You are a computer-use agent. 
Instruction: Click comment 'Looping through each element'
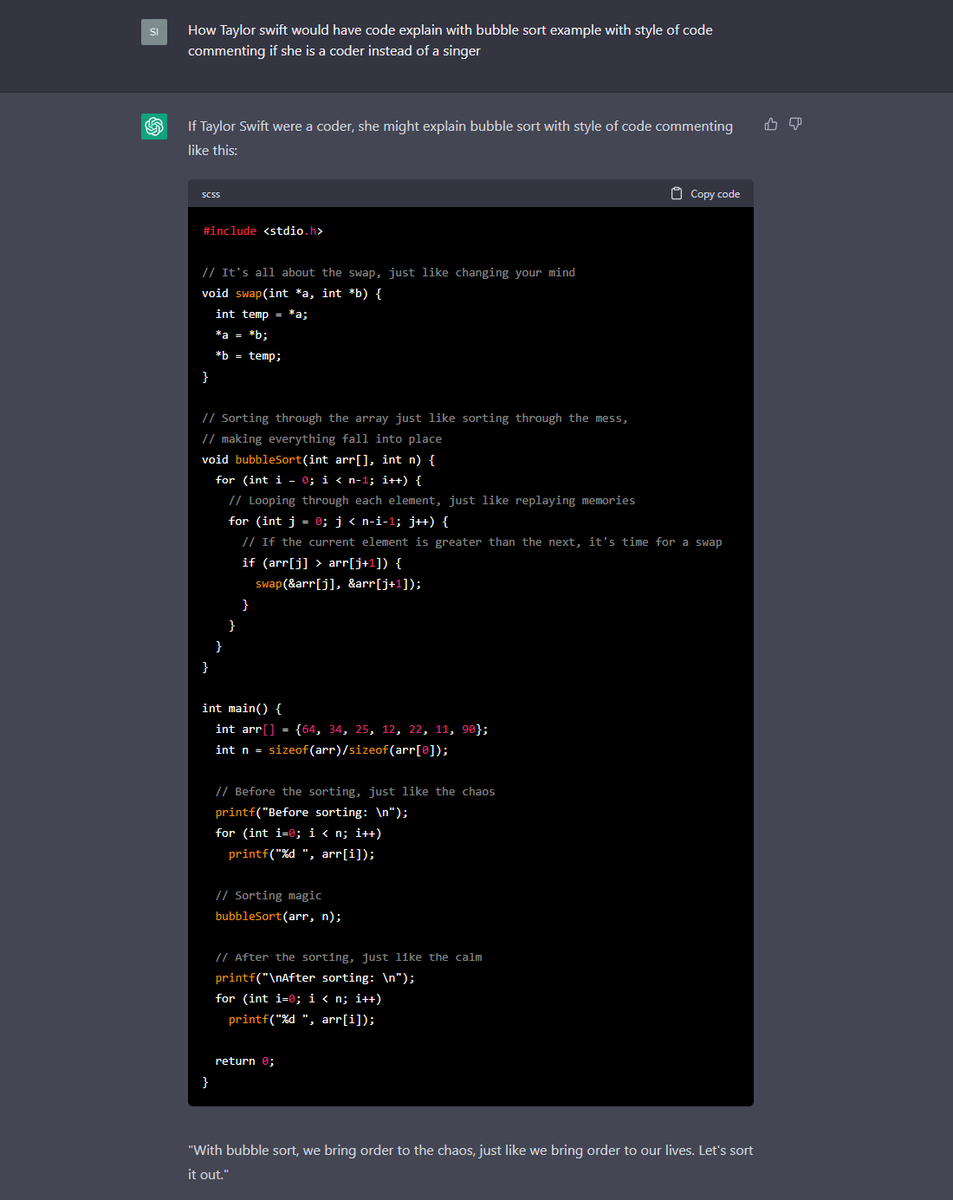click(x=432, y=500)
